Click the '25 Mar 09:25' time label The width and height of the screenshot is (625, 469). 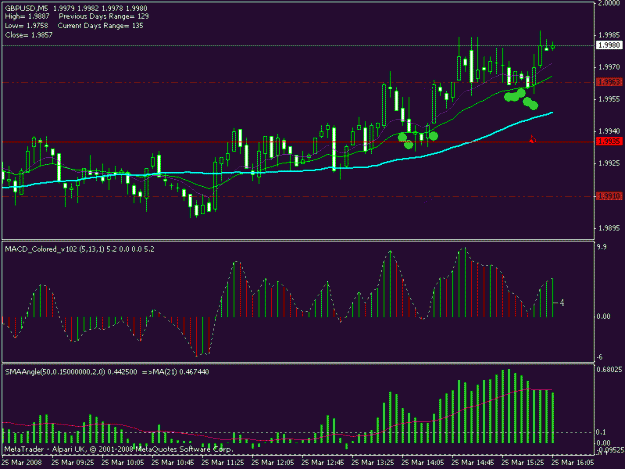[x=73, y=463]
